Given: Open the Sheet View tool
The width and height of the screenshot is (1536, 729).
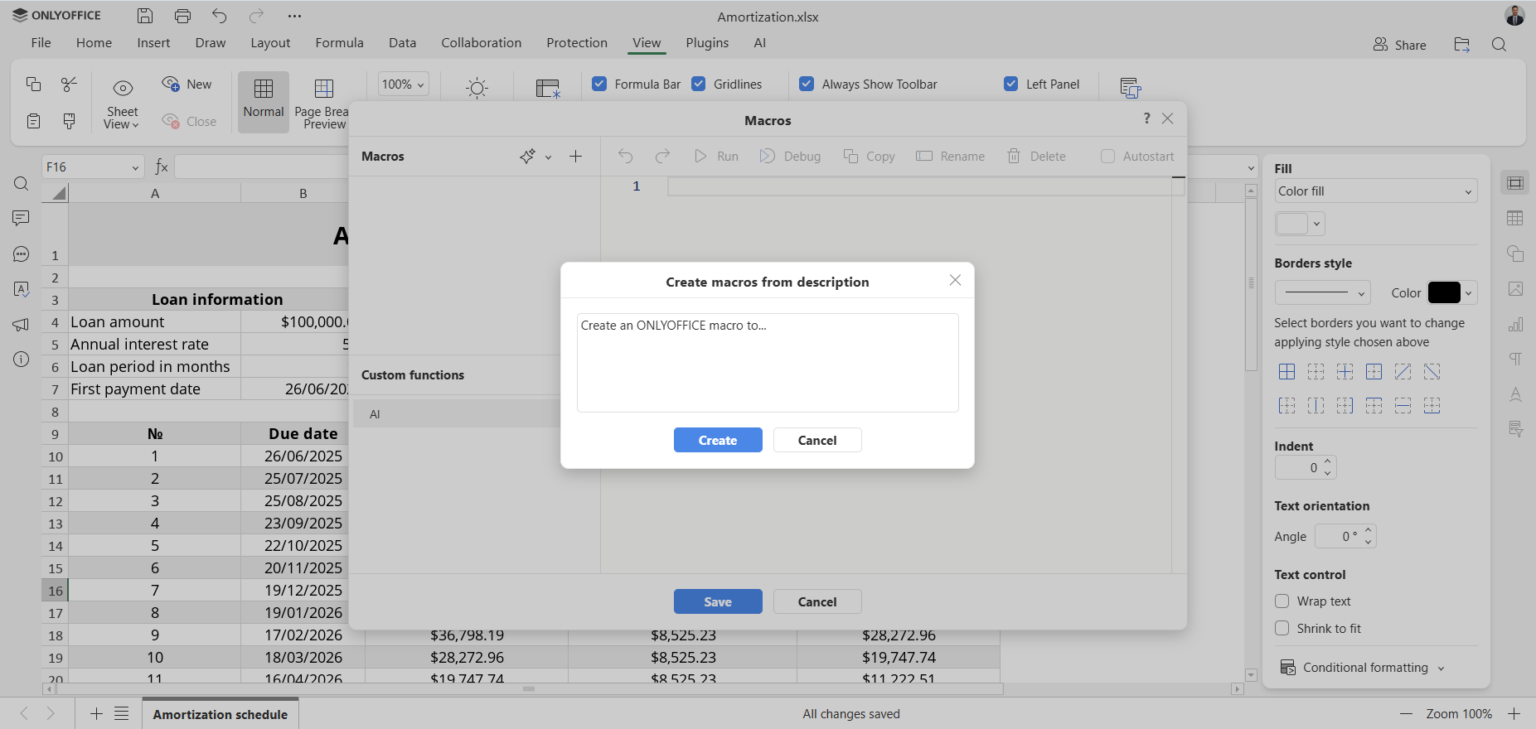Looking at the screenshot, I should tap(122, 103).
